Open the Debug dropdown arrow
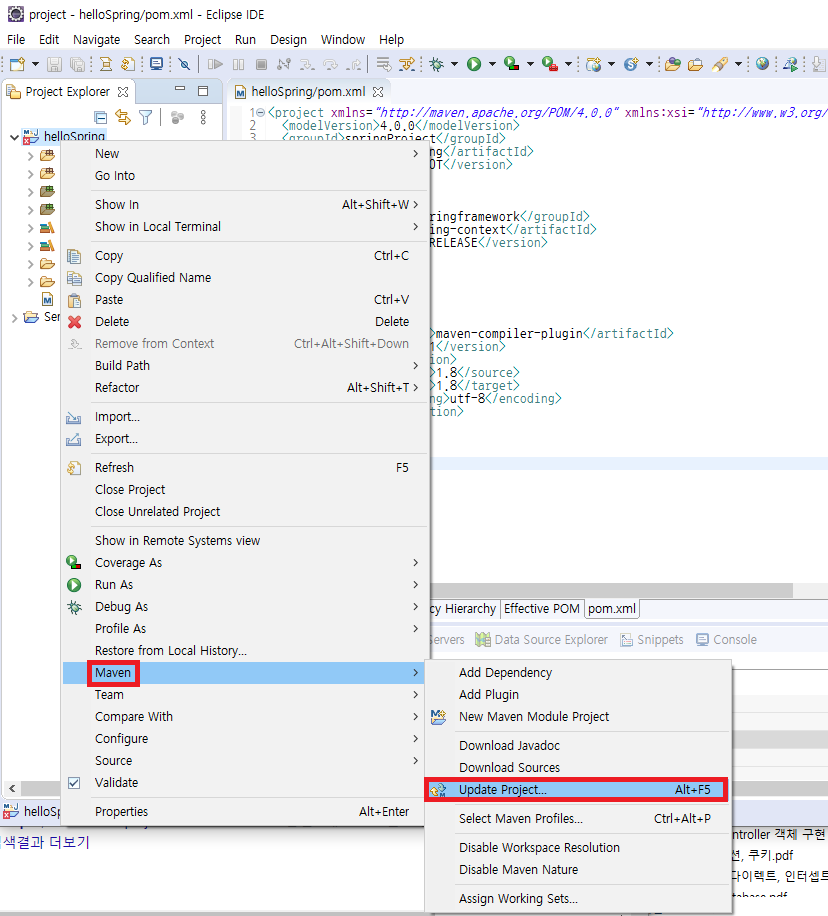The width and height of the screenshot is (828, 916). point(454,64)
